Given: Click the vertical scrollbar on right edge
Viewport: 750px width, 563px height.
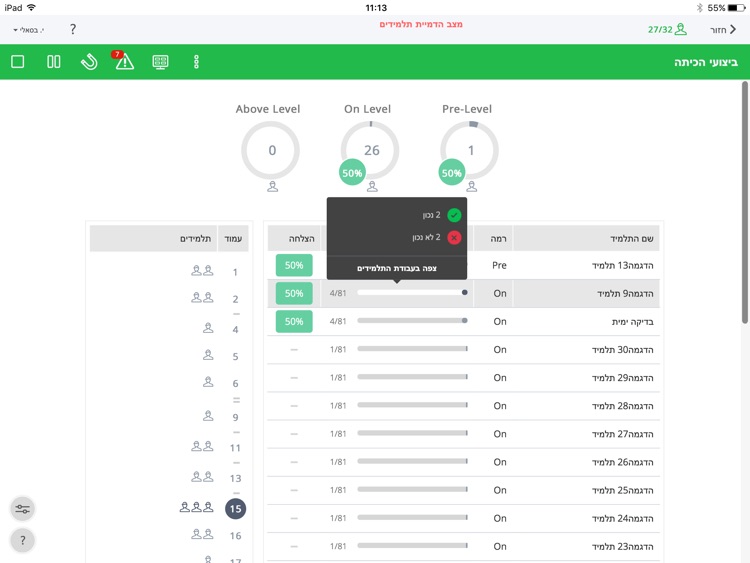Looking at the screenshot, I should pyautogui.click(x=745, y=202).
